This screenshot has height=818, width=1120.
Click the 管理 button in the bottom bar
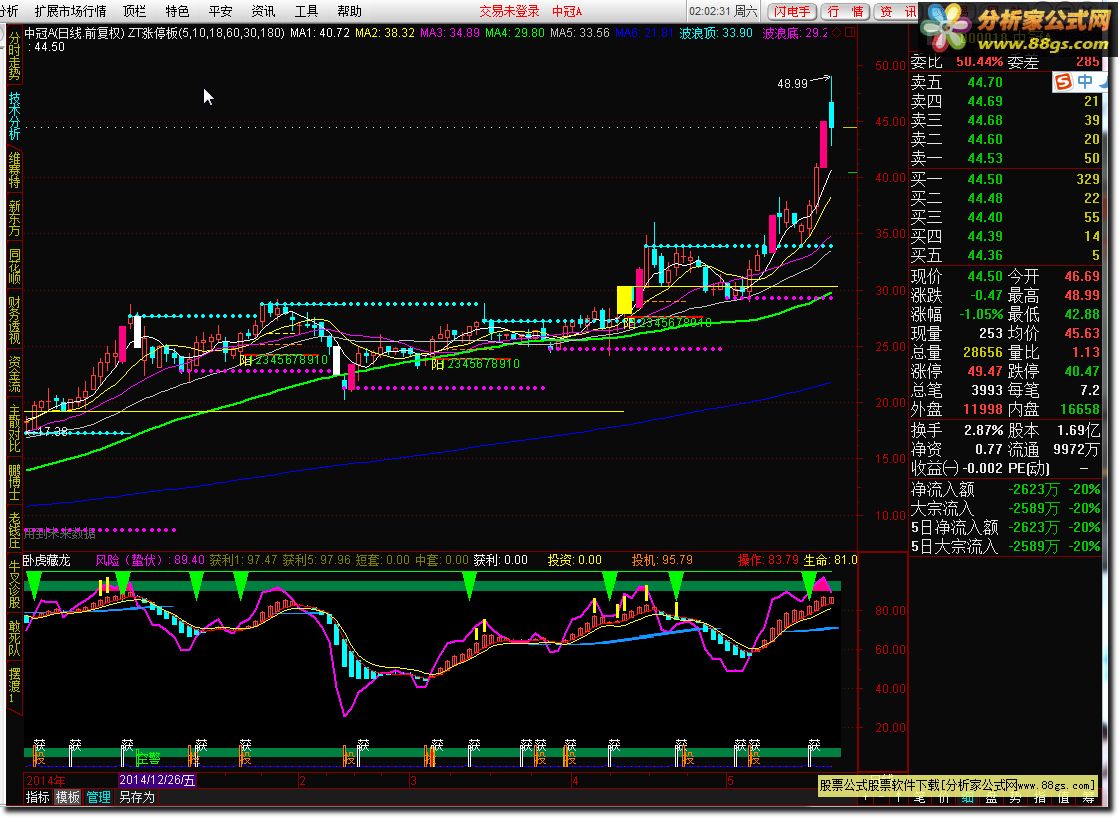(x=99, y=797)
